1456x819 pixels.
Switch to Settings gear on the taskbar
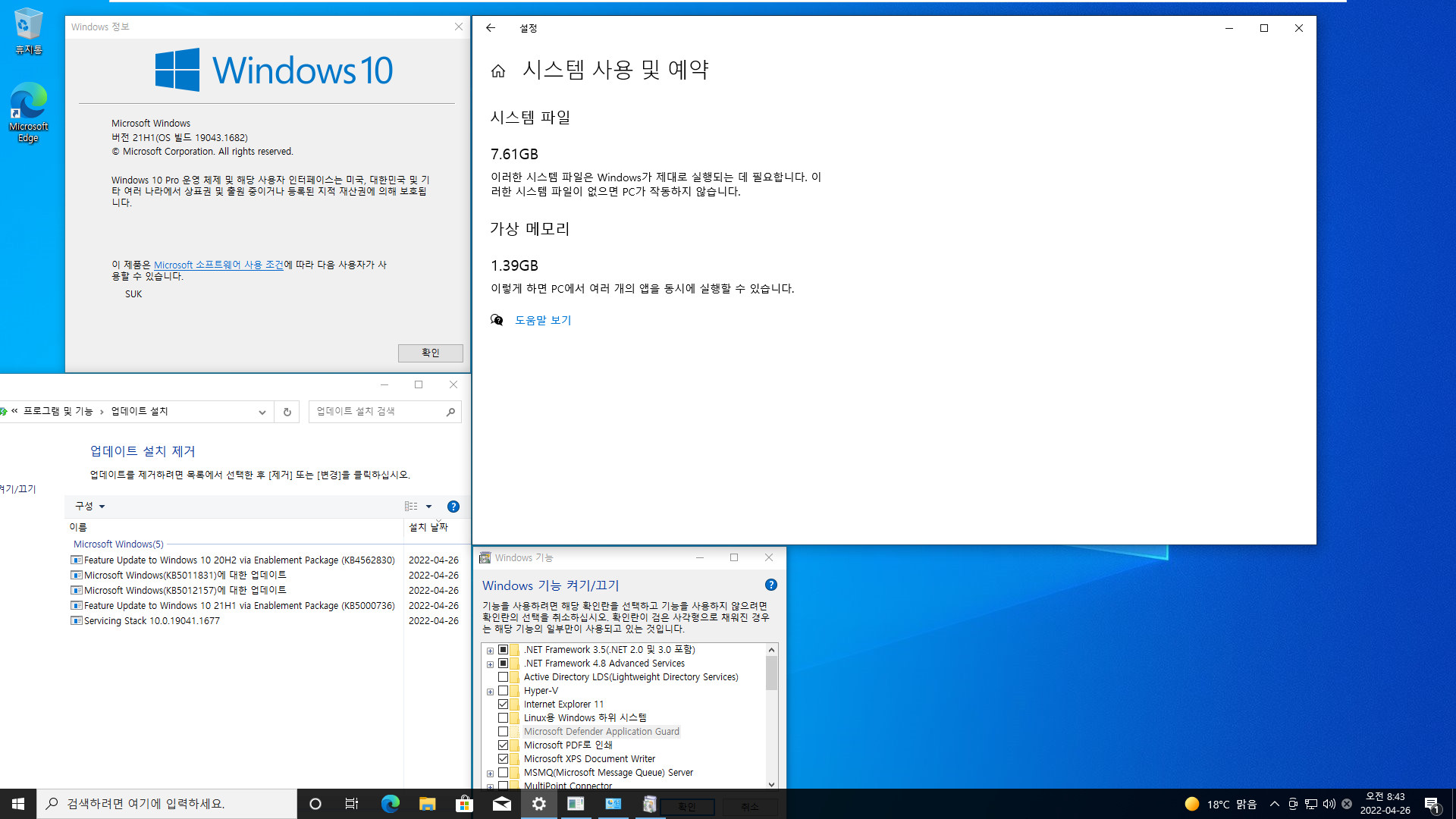(538, 804)
